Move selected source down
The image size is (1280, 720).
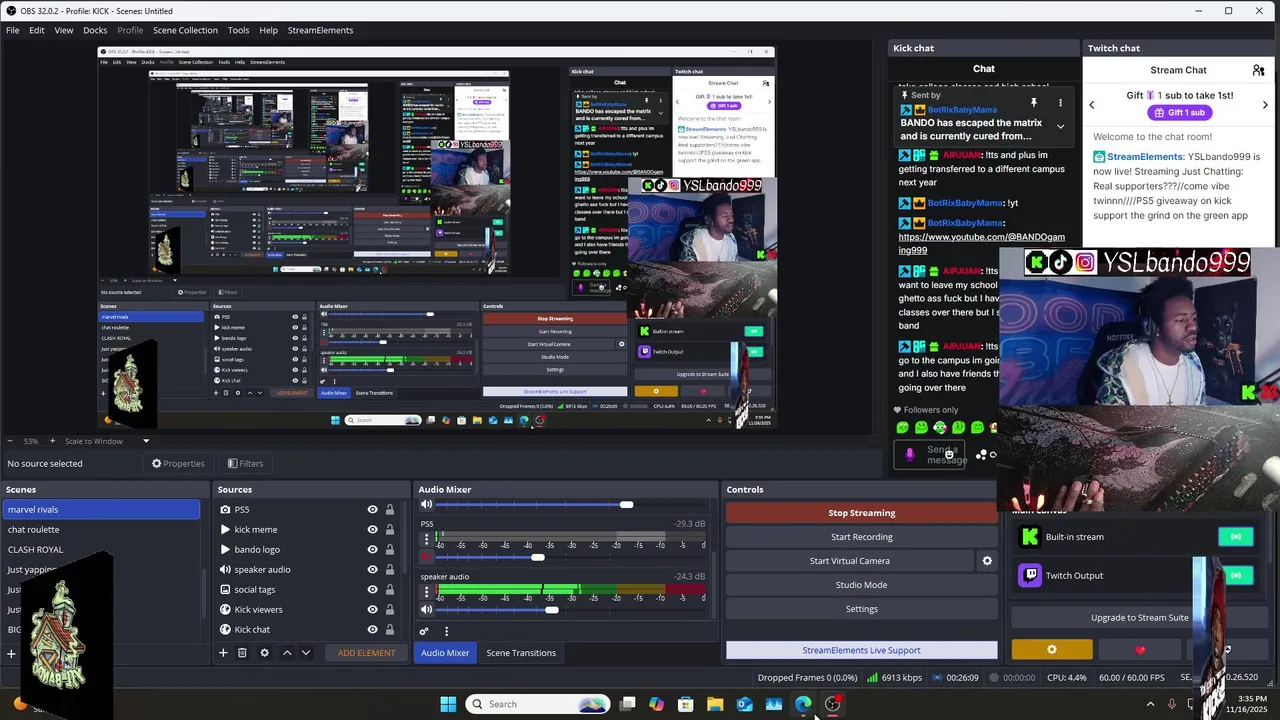[306, 653]
